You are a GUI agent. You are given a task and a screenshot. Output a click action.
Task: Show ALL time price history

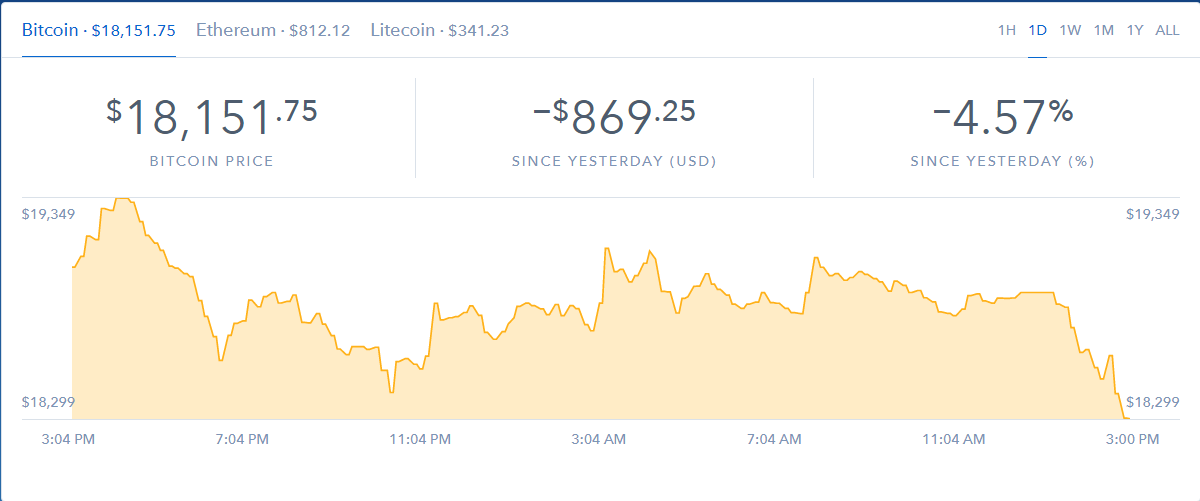(x=1167, y=30)
